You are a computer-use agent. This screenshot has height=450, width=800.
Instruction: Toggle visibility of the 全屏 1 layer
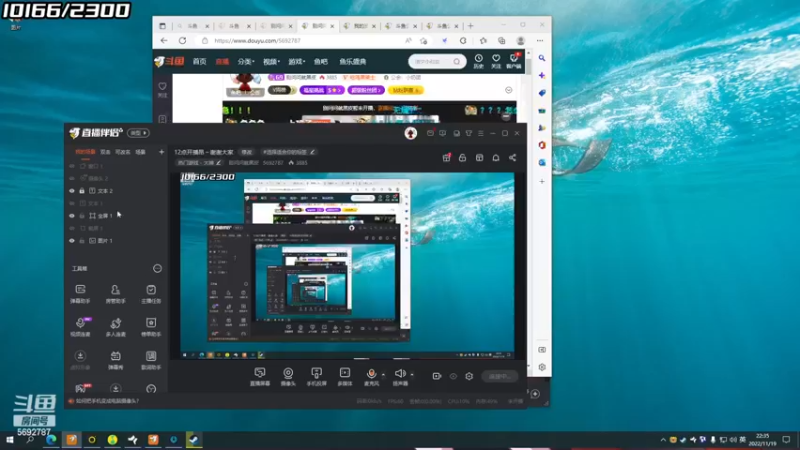coord(72,216)
